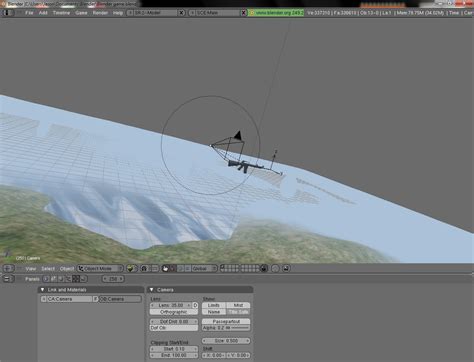Select the Editing context icon in Panels
Image resolution: width=474 pixels, height=362 pixels.
pos(76,279)
